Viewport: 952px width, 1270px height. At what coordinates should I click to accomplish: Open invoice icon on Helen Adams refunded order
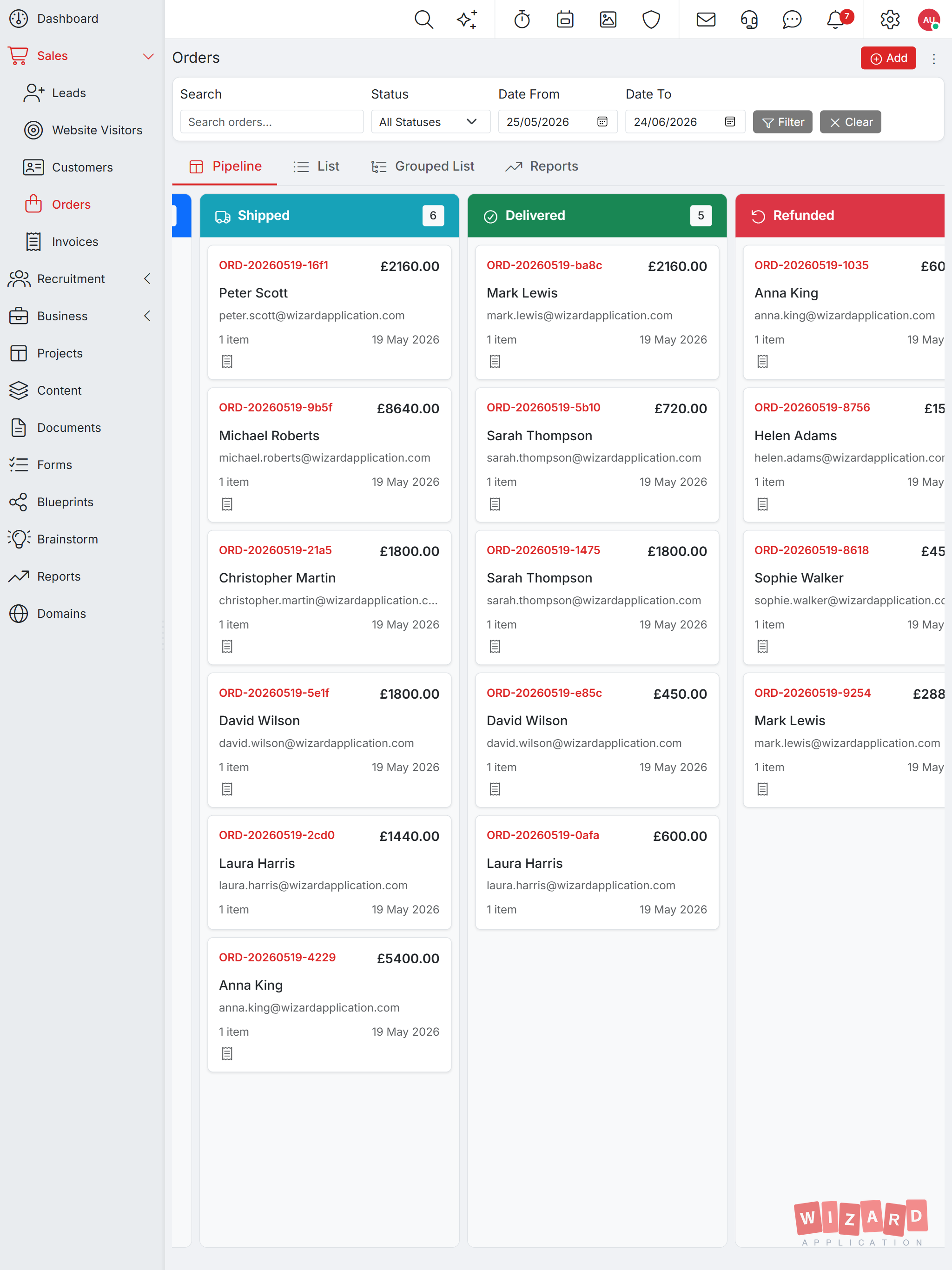762,504
